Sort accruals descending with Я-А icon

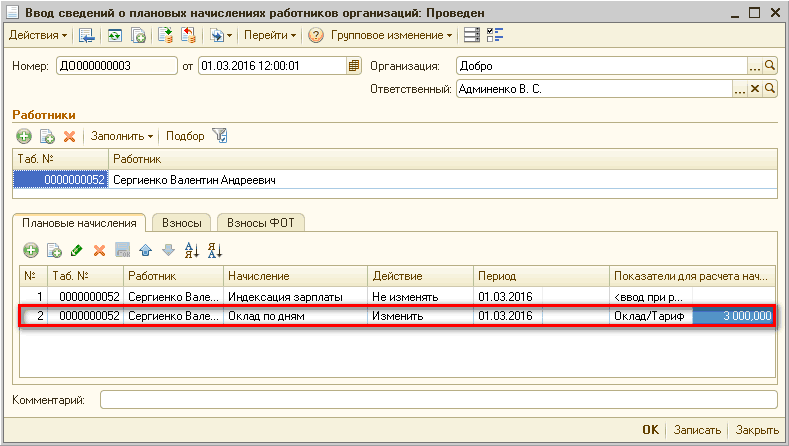213,251
